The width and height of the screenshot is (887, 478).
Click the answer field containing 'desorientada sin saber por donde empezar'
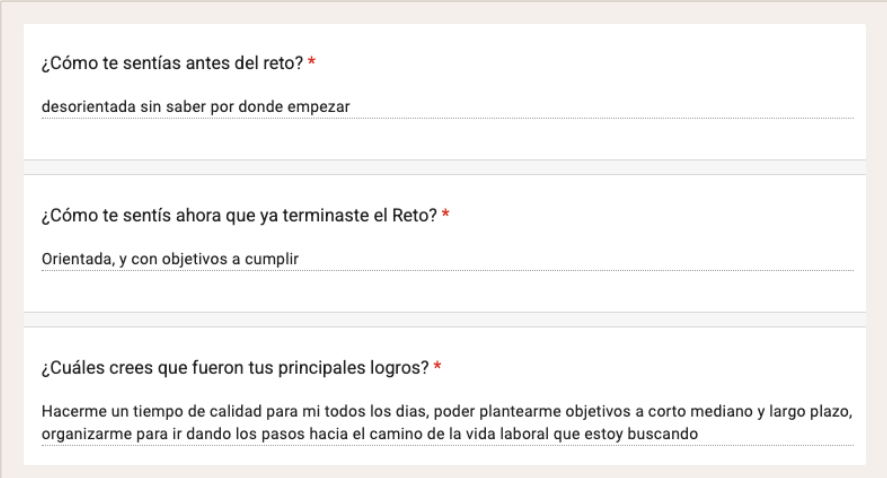point(447,106)
